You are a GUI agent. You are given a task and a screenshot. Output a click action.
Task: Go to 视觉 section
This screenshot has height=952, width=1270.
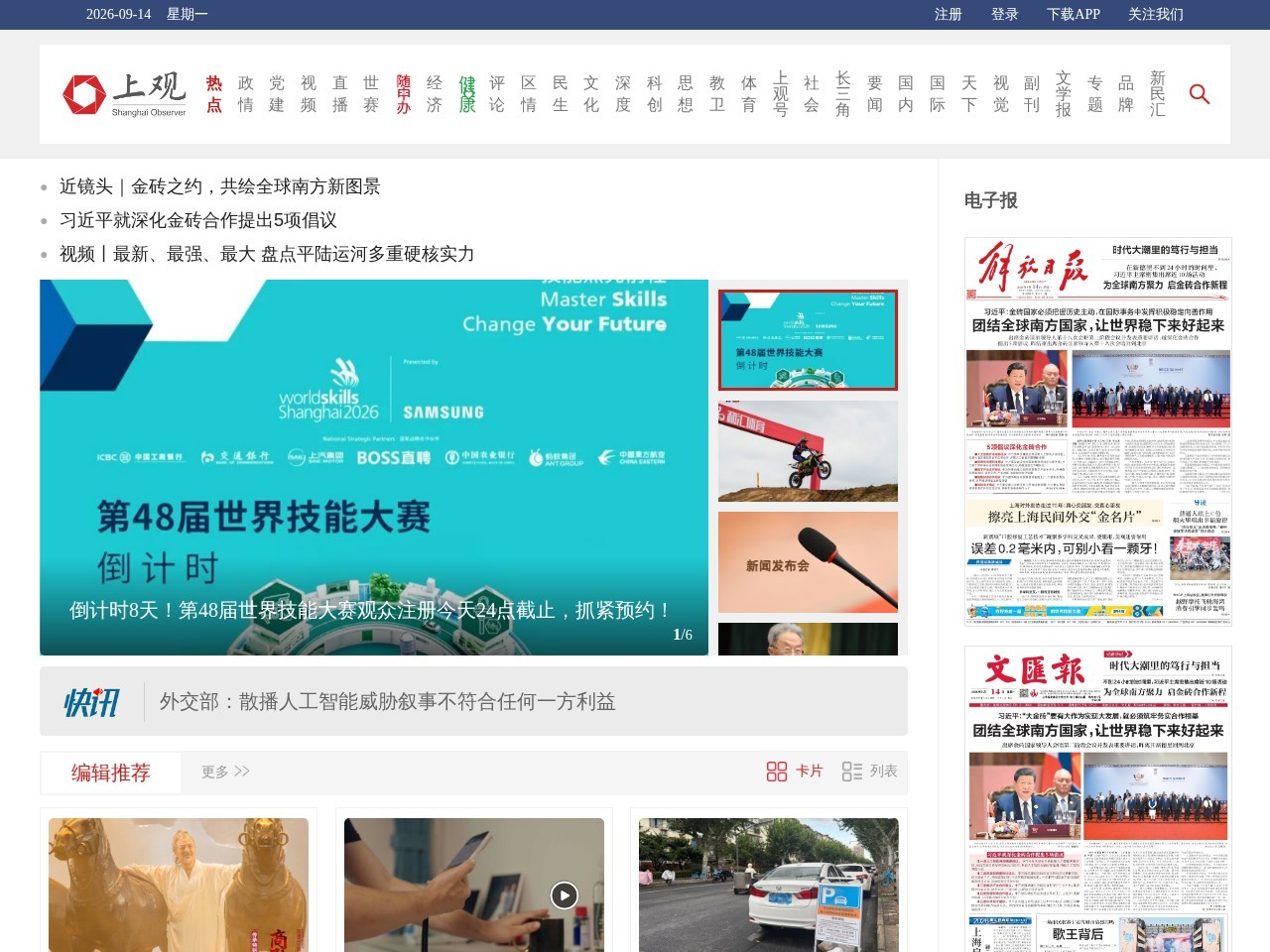tap(1001, 94)
